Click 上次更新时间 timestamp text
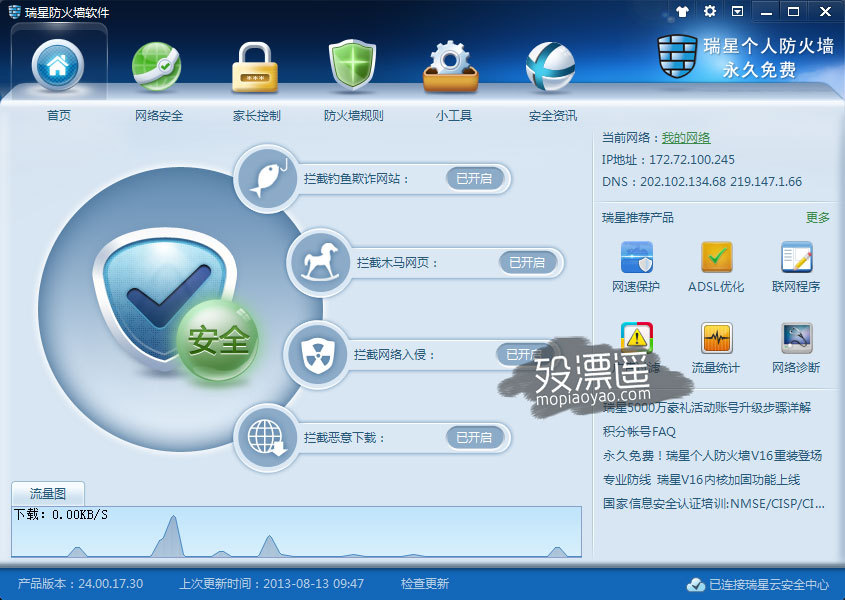Screen dimensions: 845x600 [272, 584]
